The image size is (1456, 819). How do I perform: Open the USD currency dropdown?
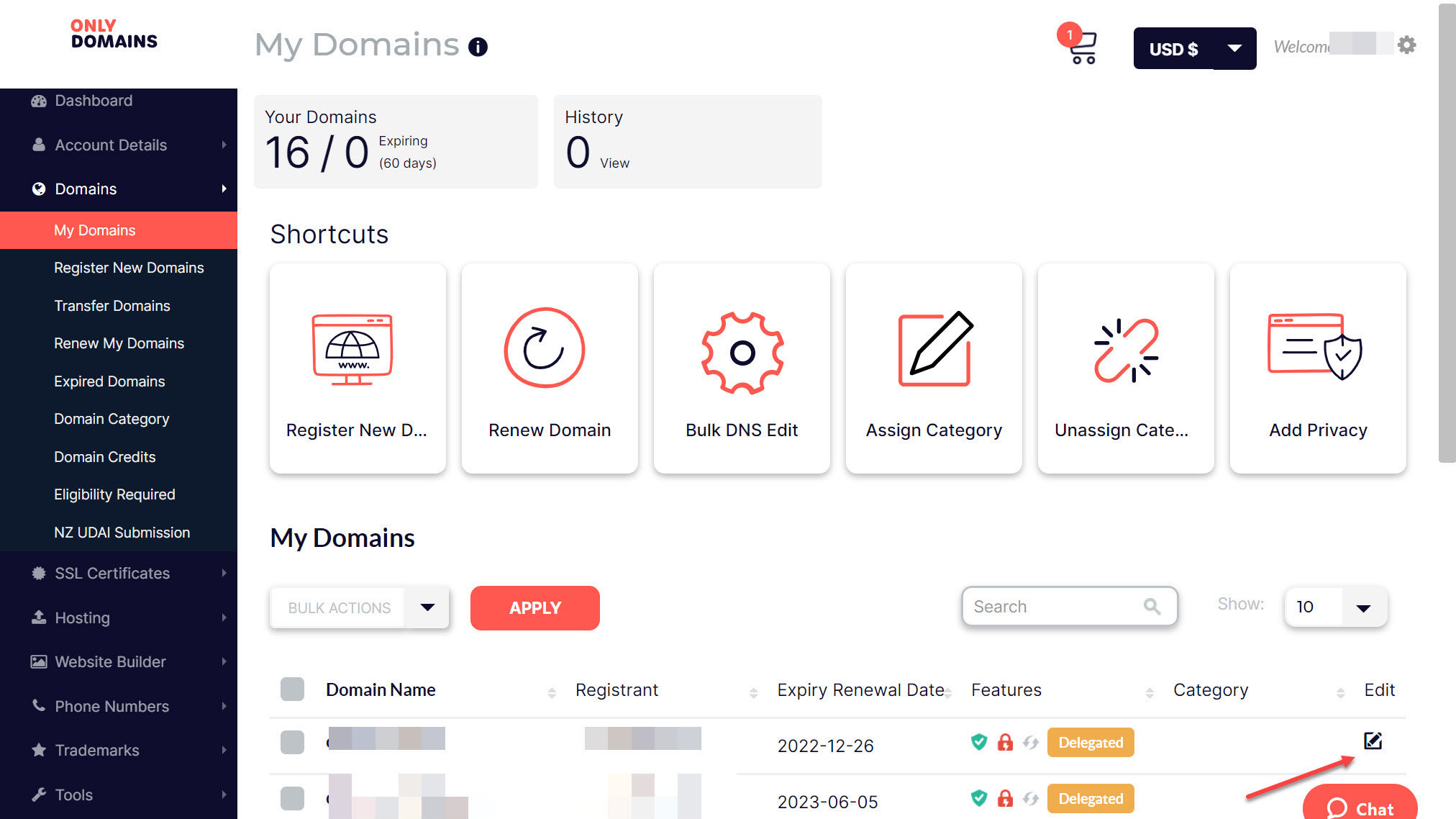click(1194, 48)
